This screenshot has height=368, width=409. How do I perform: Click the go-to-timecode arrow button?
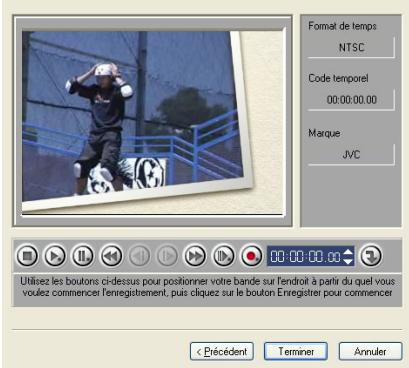click(x=371, y=256)
